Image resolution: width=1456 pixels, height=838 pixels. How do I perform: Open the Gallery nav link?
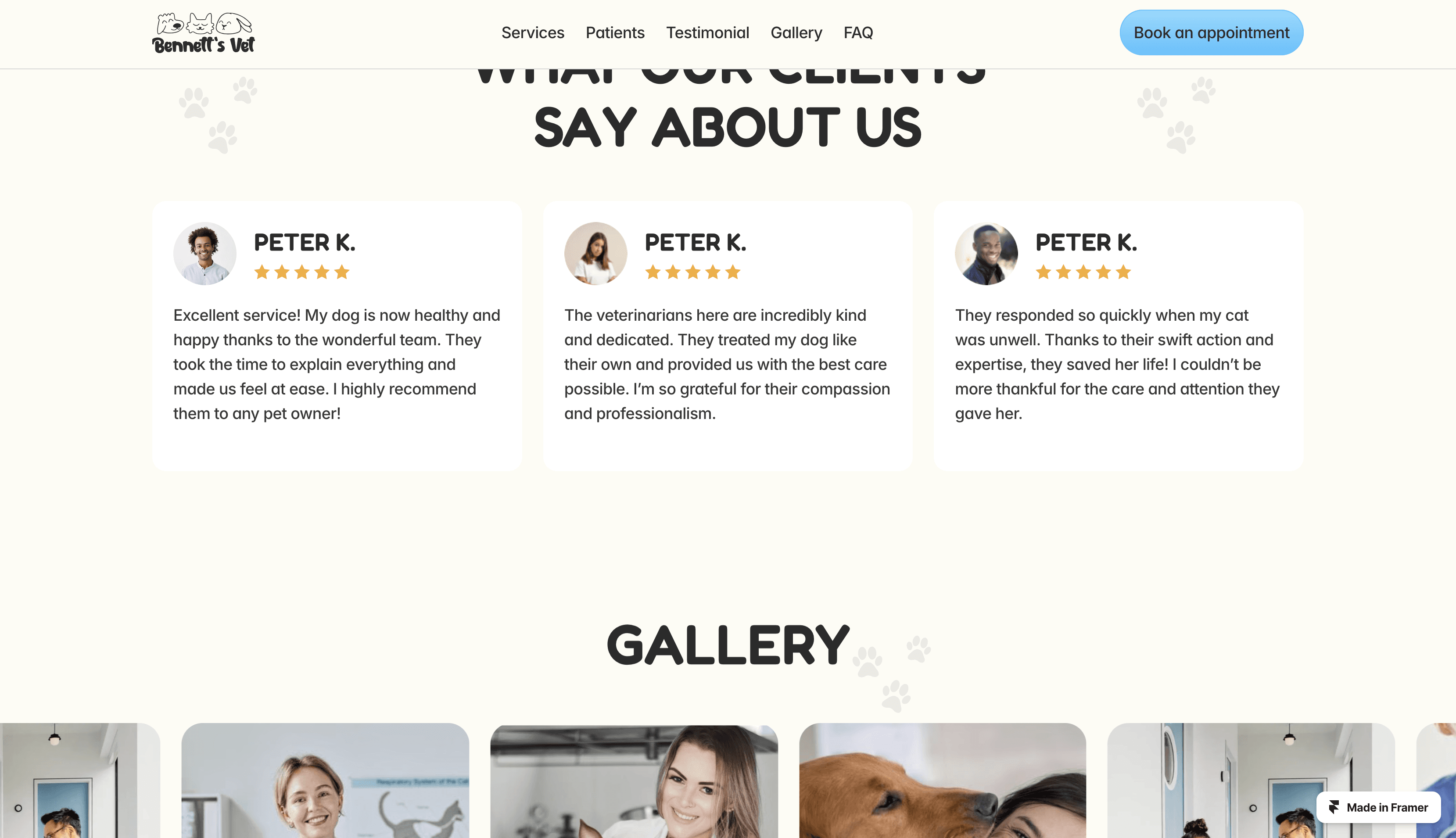pos(796,33)
